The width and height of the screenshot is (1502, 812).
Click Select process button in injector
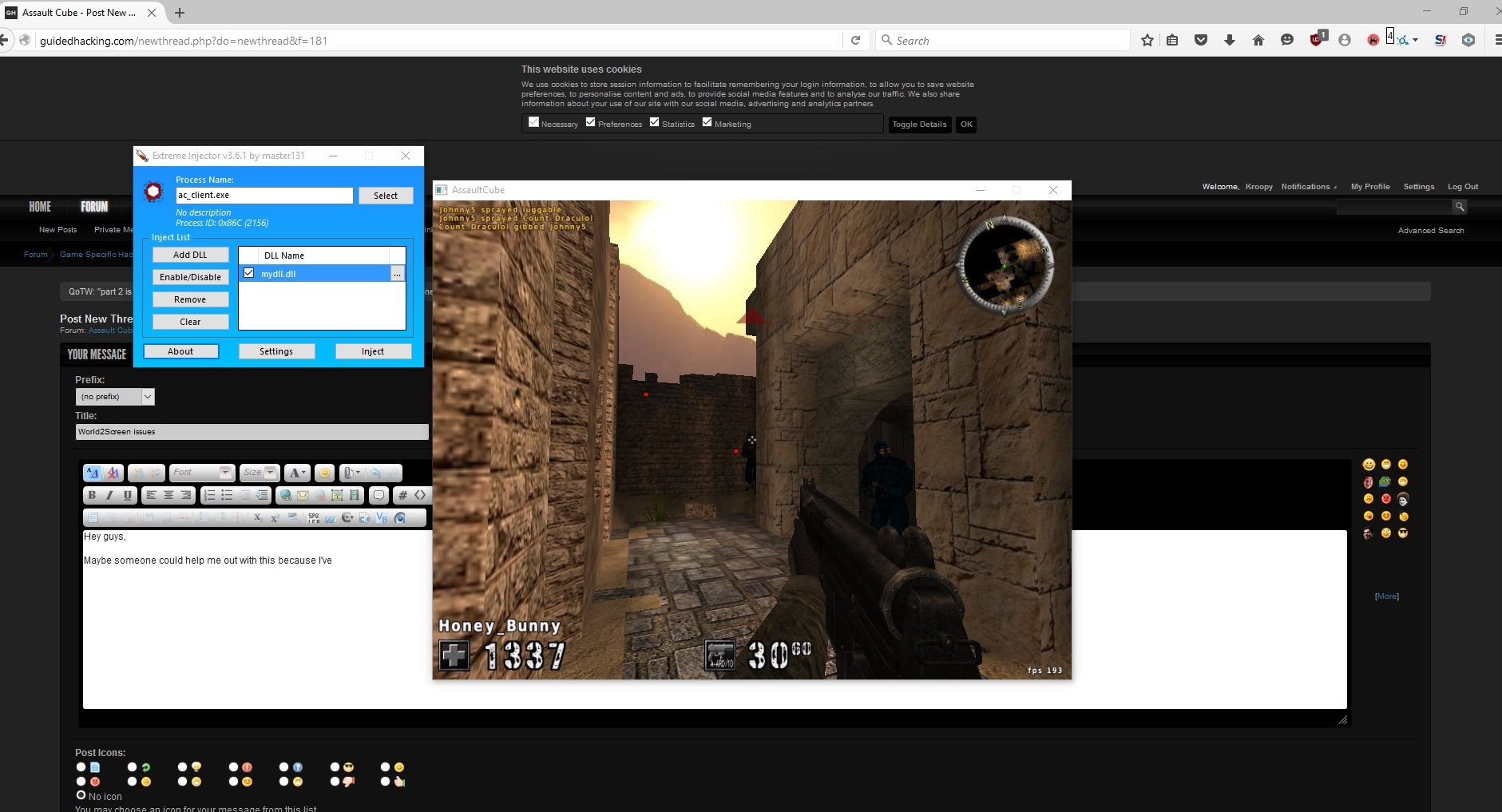(x=386, y=196)
